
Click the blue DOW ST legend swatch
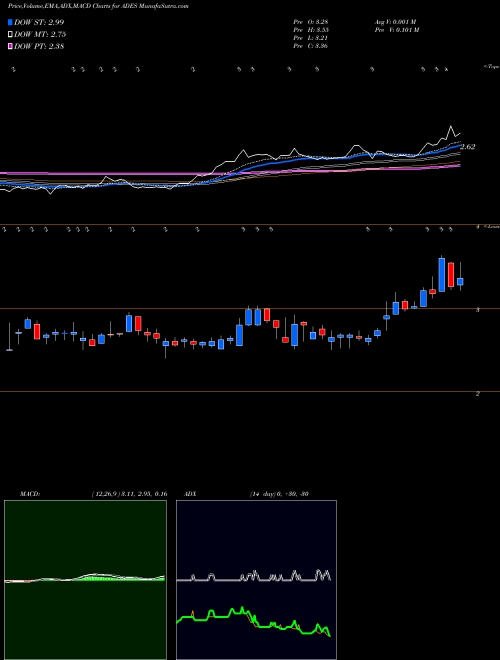(10, 22)
